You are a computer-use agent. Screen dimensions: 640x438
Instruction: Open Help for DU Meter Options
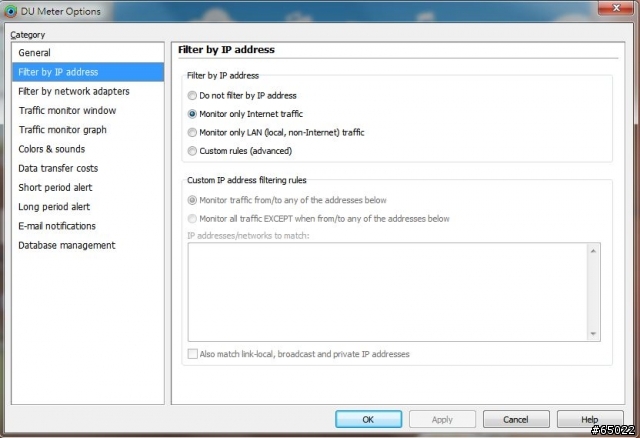coord(590,419)
